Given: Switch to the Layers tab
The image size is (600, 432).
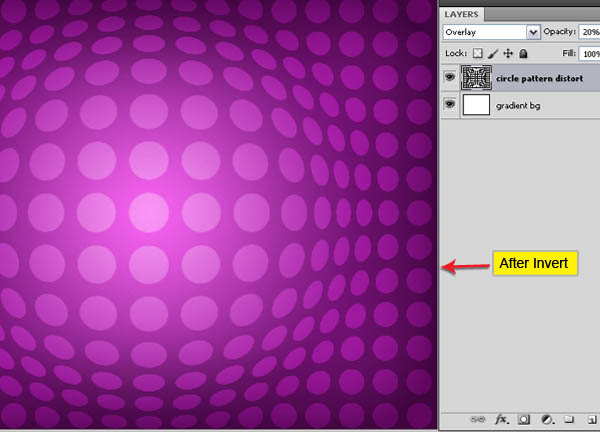Looking at the screenshot, I should point(461,14).
